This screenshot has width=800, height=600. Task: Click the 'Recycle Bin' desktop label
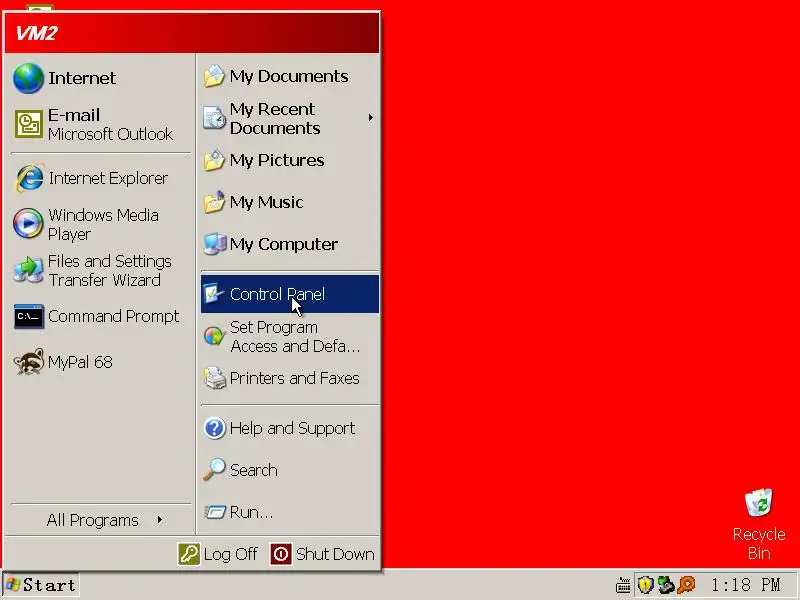click(759, 543)
